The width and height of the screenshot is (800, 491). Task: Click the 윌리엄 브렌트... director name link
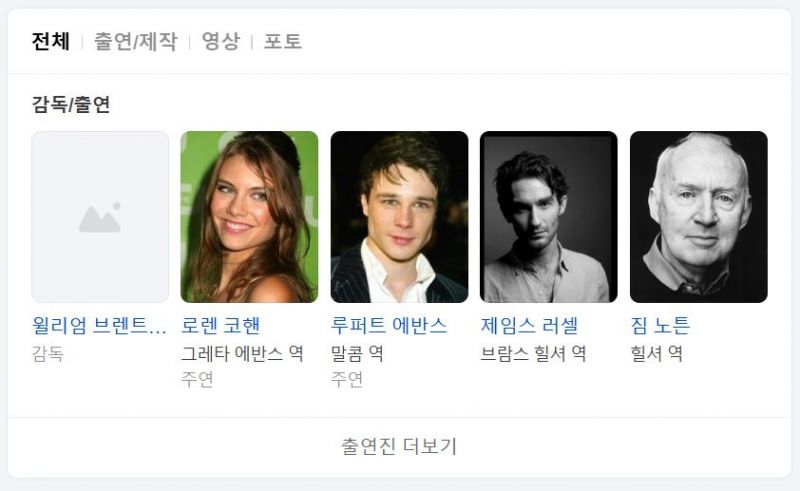(x=99, y=326)
